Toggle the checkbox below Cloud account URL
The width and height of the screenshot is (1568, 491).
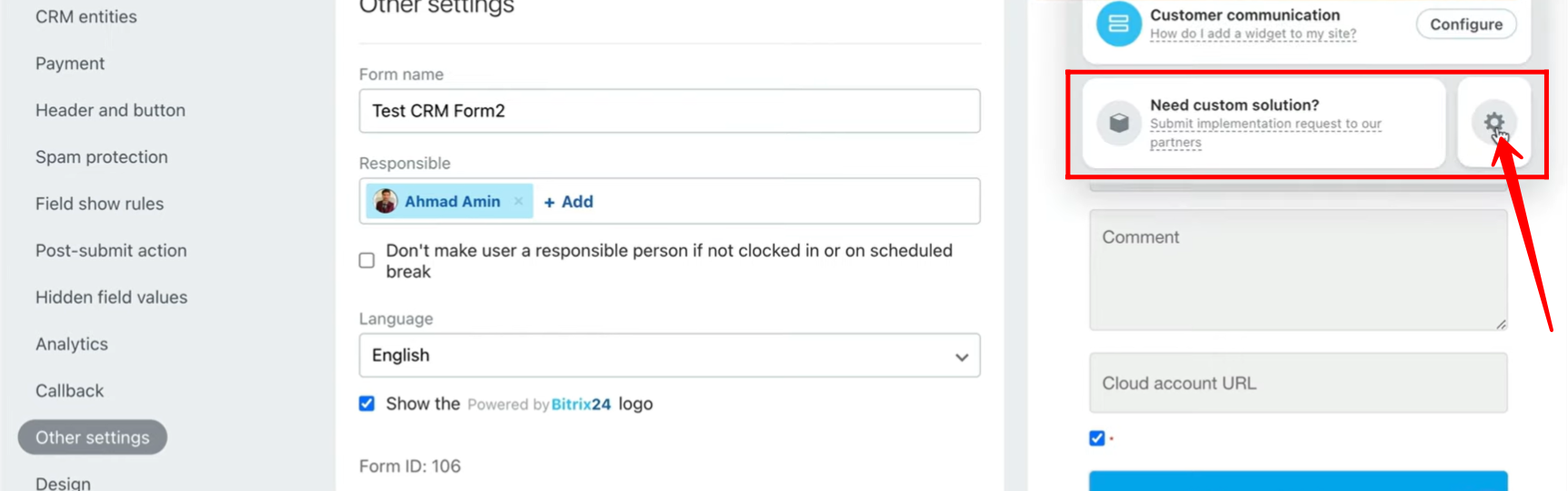[1097, 438]
